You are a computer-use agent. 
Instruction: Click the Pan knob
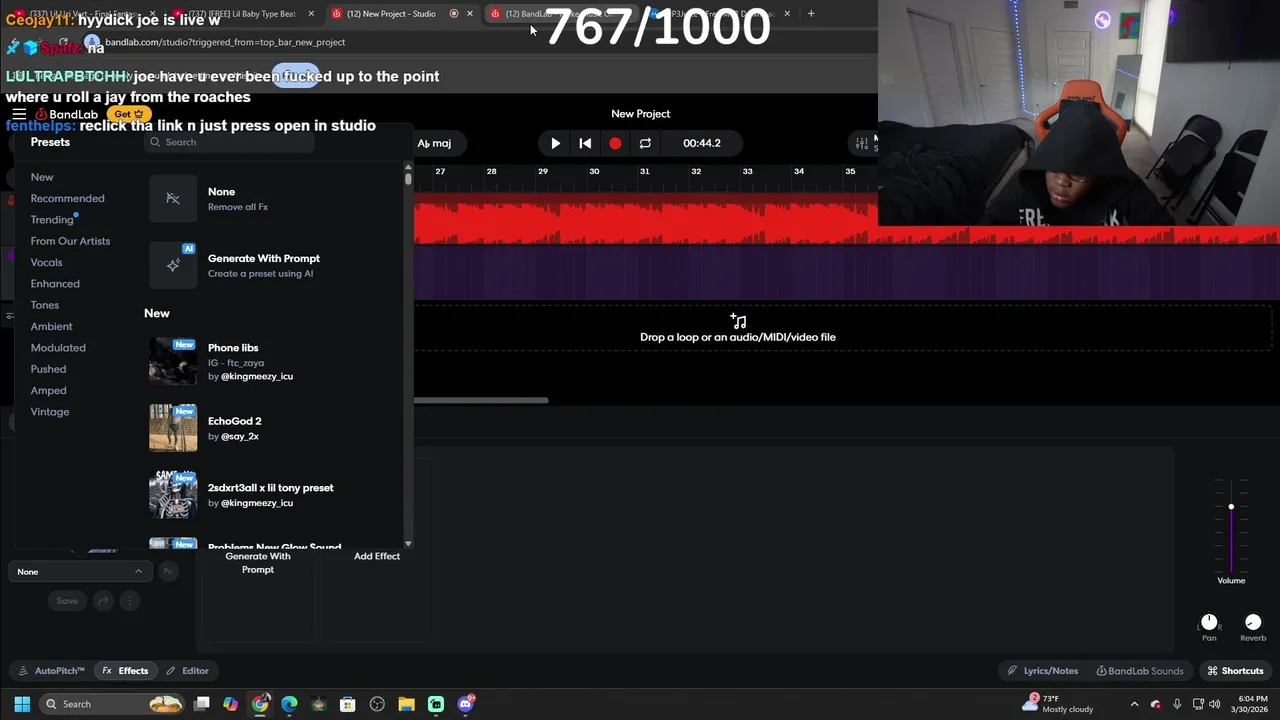tap(1209, 622)
